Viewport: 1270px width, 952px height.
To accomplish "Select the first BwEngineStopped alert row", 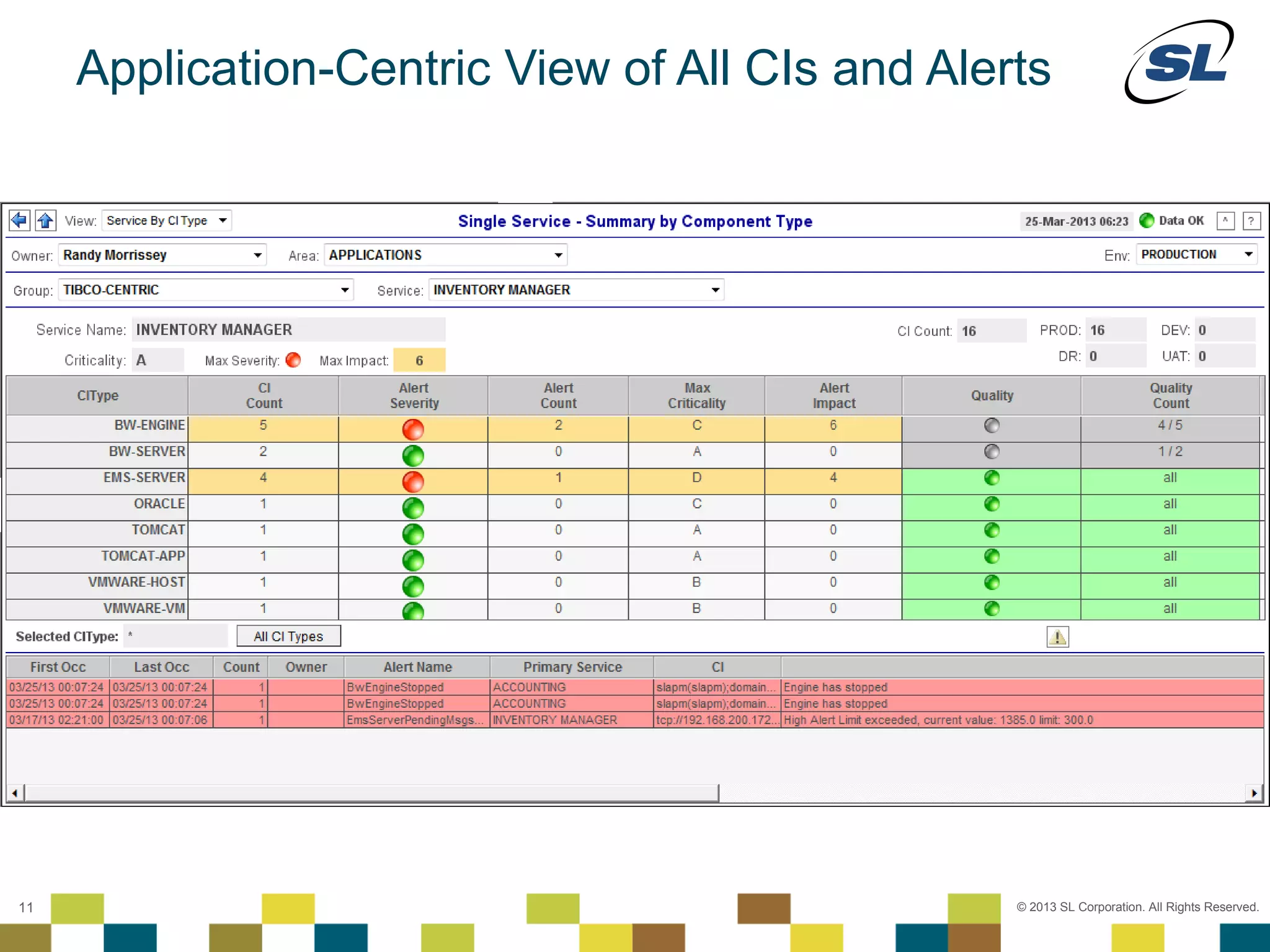I will click(x=635, y=687).
